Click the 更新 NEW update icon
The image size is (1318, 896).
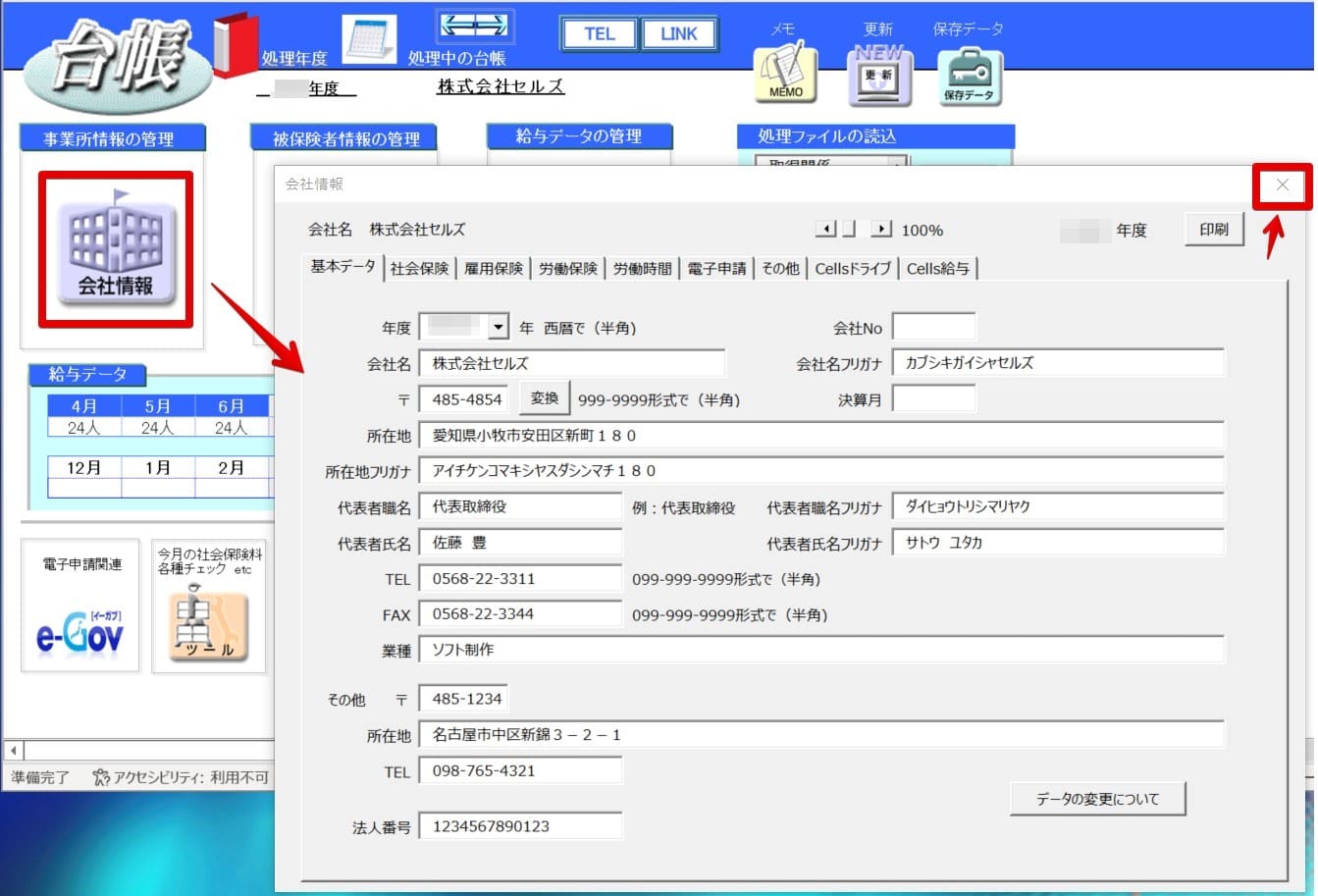(878, 76)
